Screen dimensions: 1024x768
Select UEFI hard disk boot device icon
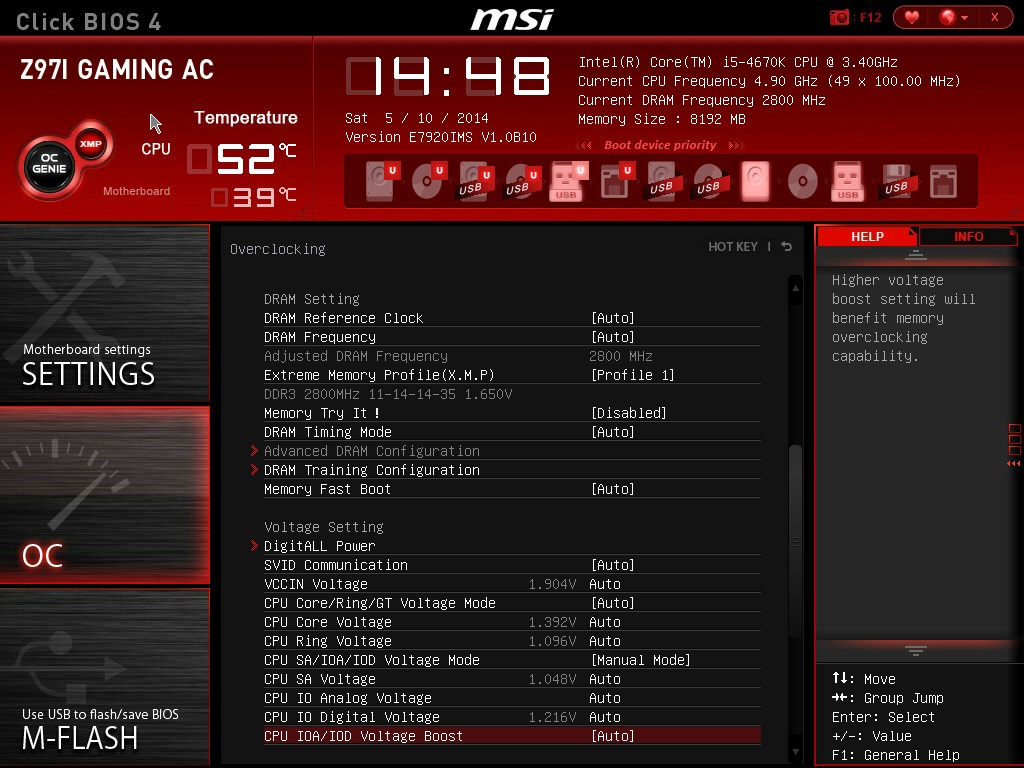click(381, 180)
